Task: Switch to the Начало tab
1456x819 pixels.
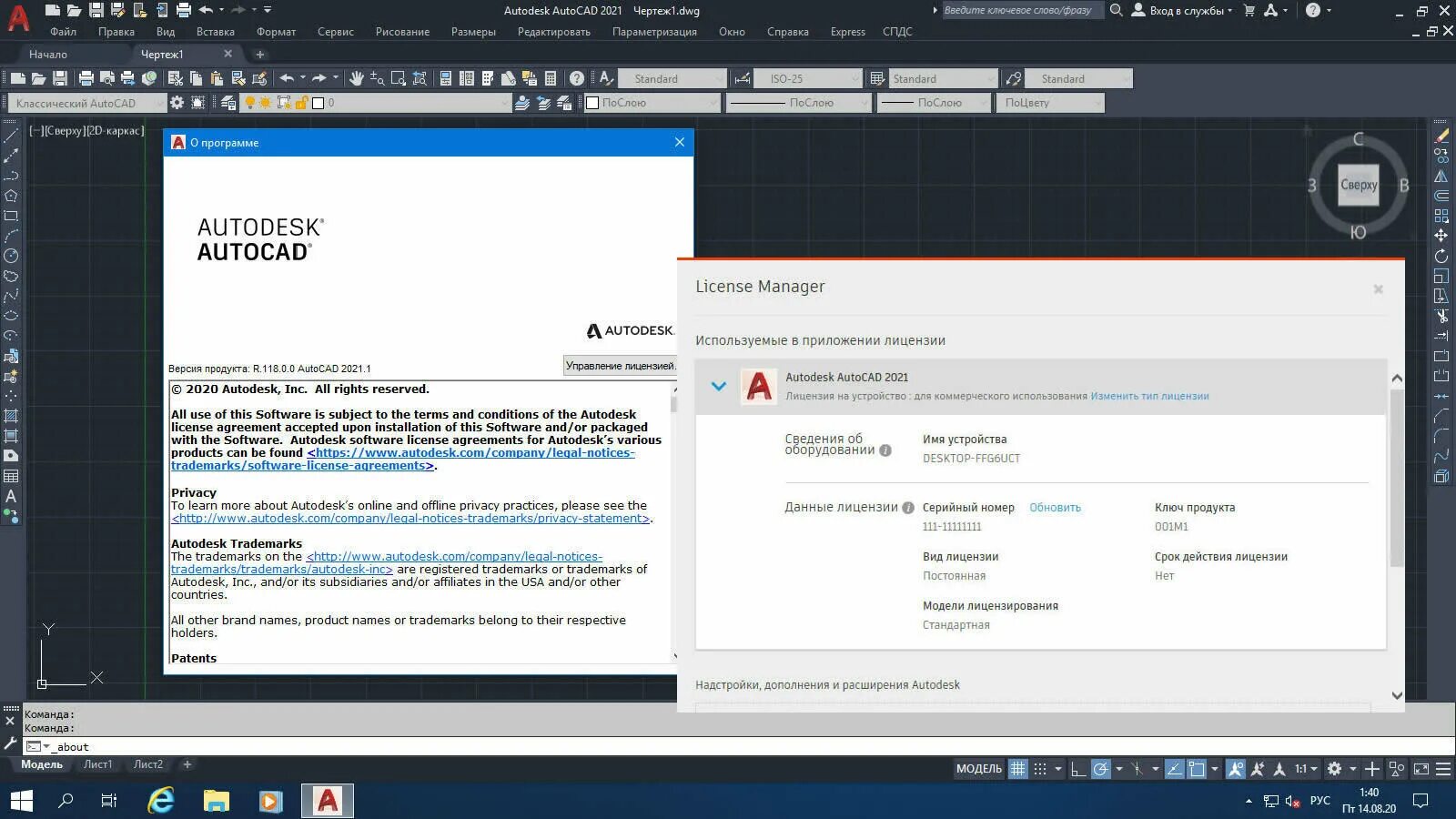Action: 48,55
